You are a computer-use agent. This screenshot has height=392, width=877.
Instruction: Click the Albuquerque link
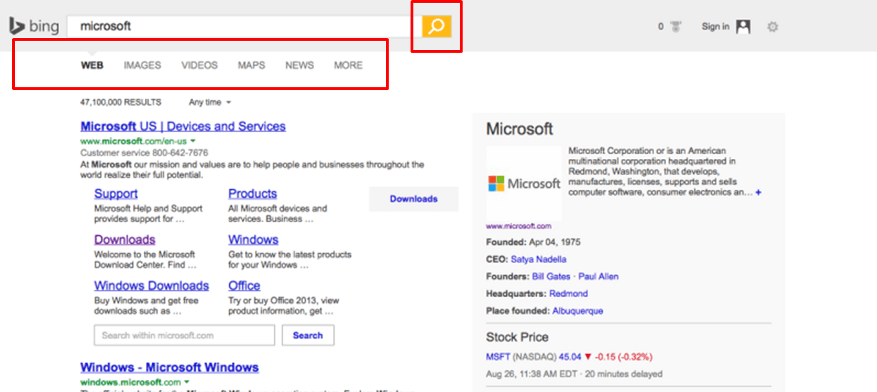tap(578, 310)
